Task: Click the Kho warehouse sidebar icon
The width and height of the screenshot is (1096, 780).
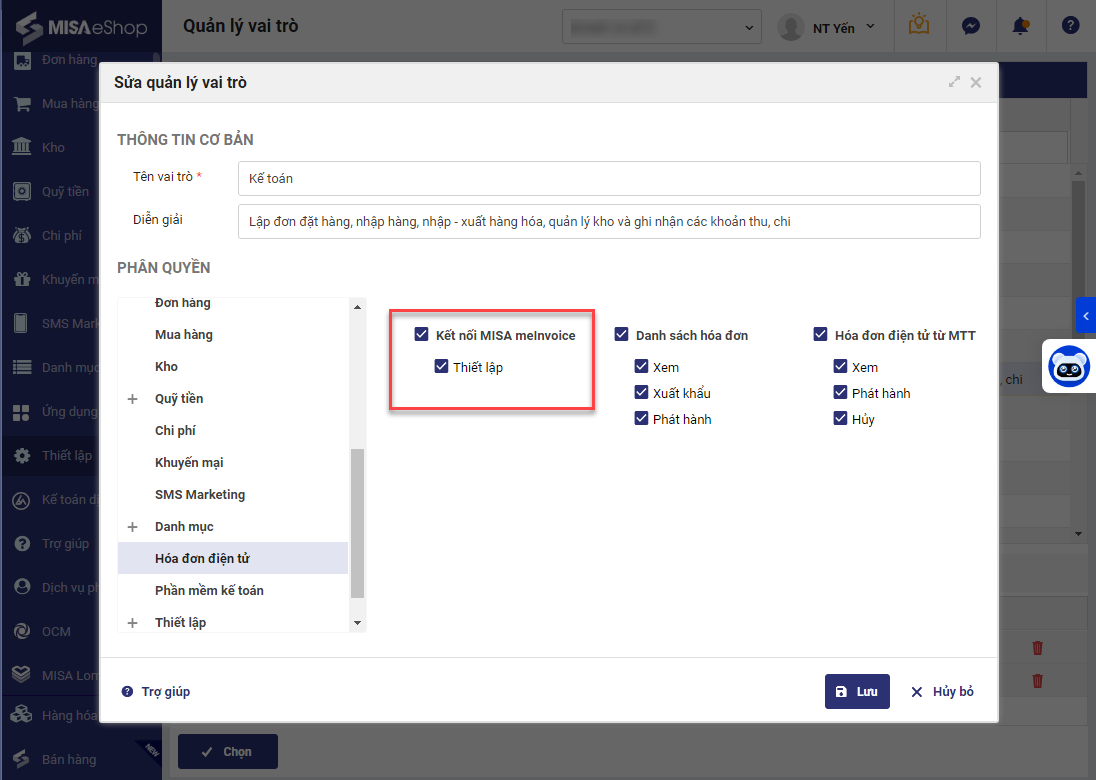Action: tap(21, 147)
